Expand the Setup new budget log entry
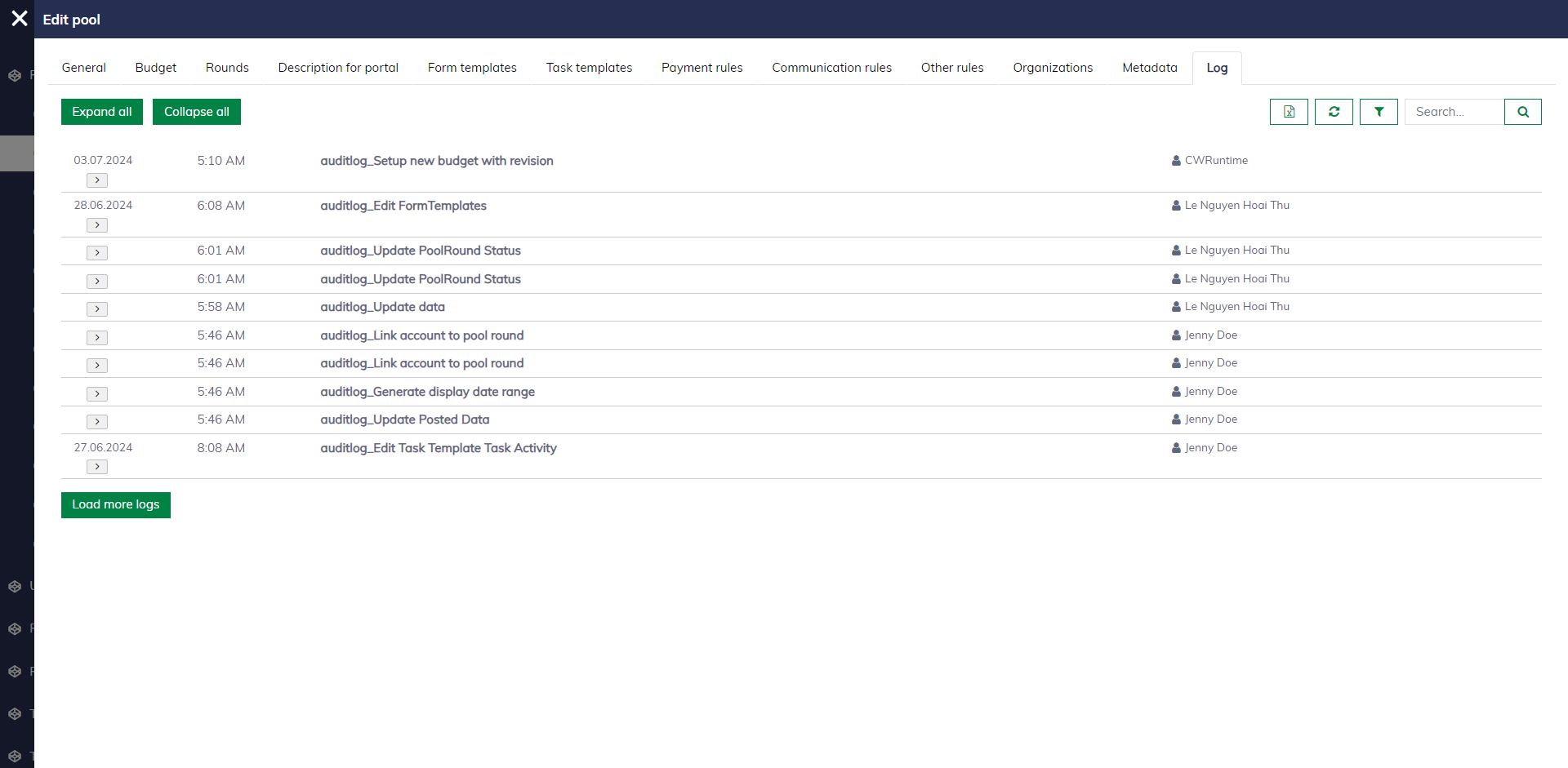Viewport: 1568px width, 768px height. click(97, 180)
